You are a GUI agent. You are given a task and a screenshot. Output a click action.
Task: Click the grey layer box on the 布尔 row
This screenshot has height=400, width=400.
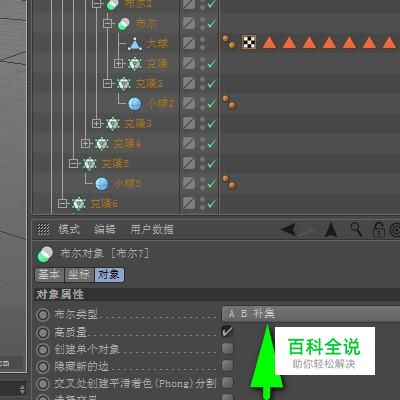[x=189, y=23]
